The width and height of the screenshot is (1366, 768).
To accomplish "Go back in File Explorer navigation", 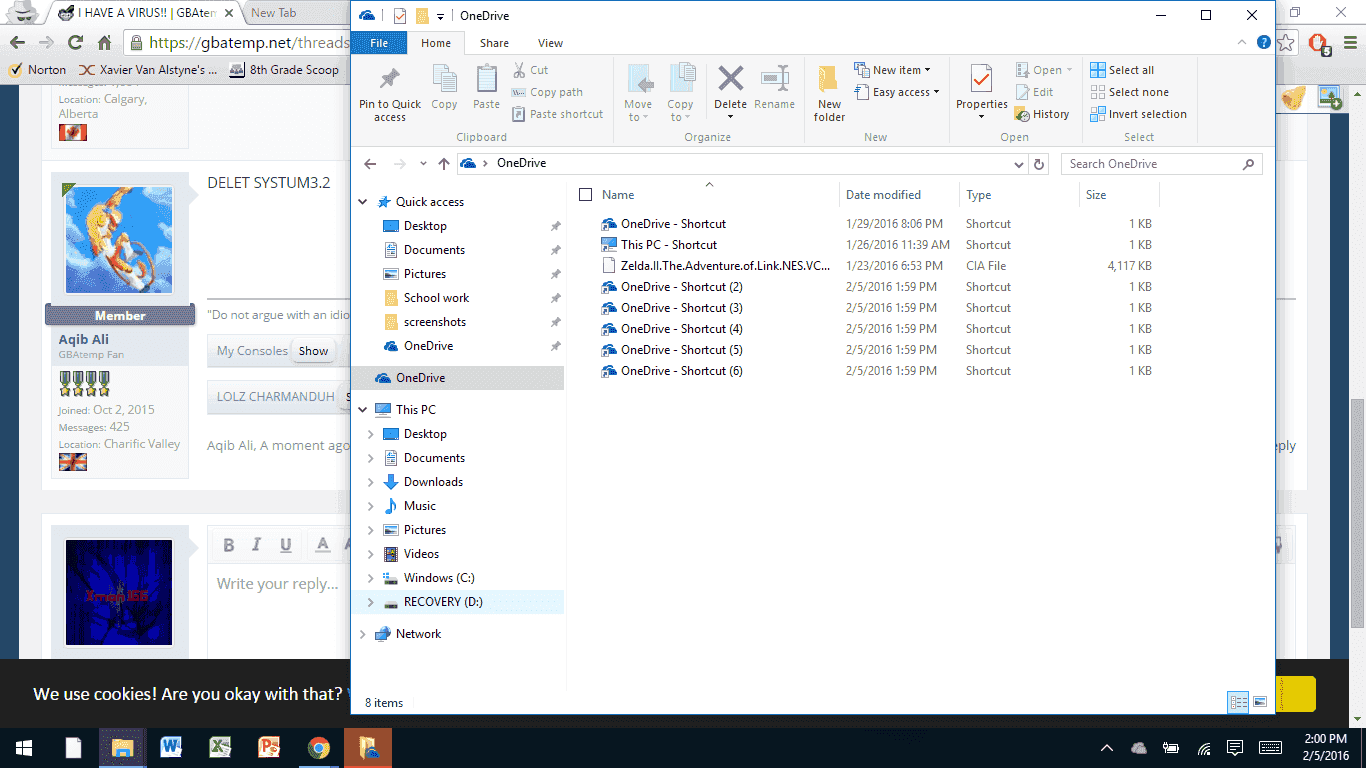I will tap(370, 164).
